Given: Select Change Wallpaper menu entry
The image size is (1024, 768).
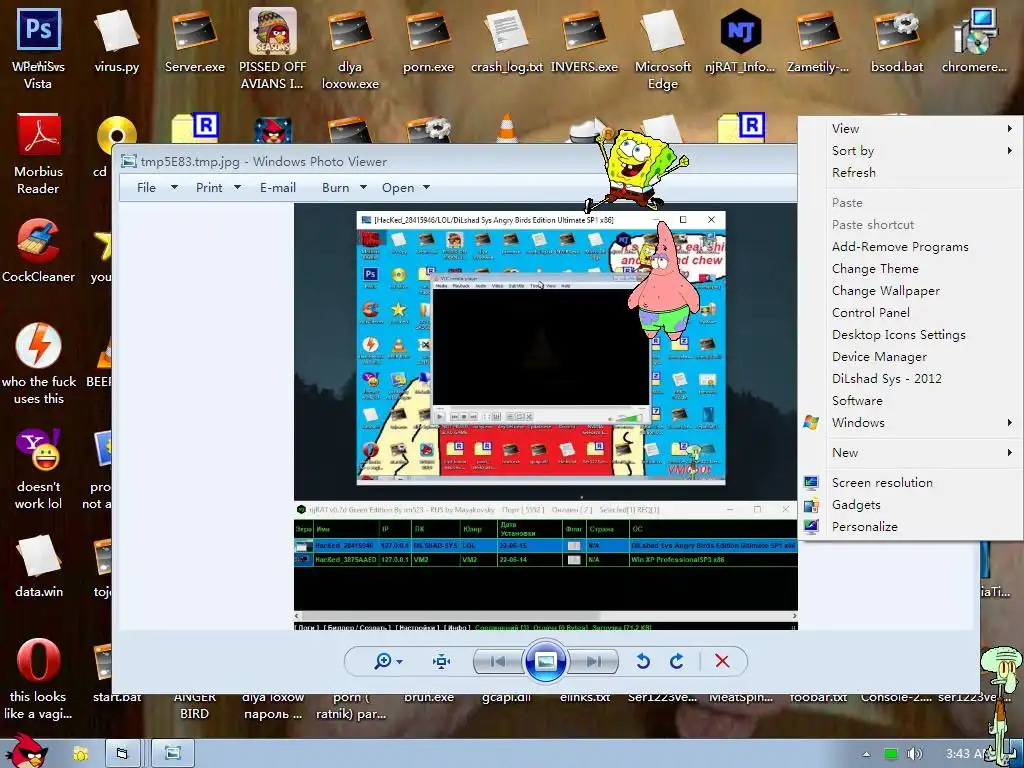Looking at the screenshot, I should pyautogui.click(x=911, y=291).
